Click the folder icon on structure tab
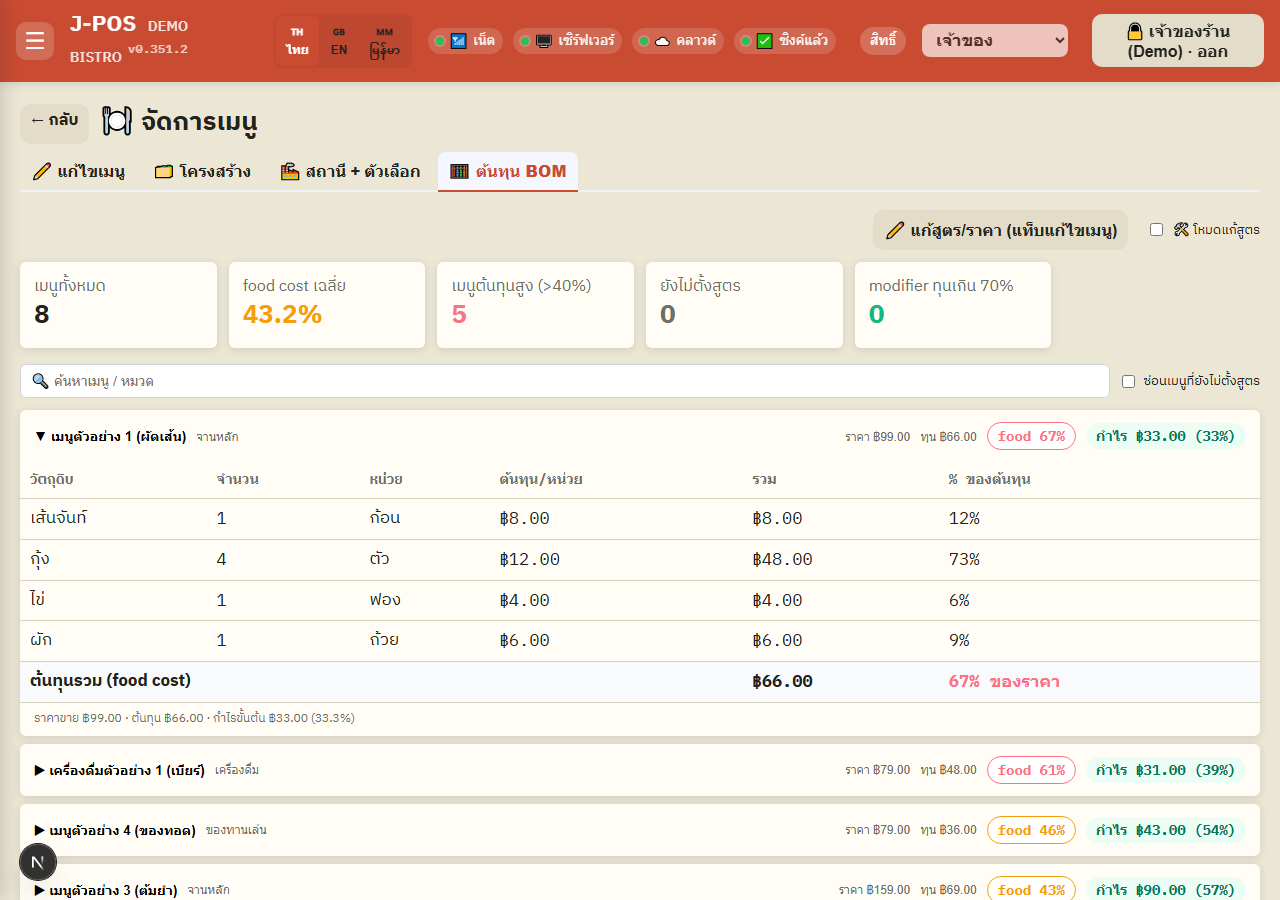 [x=164, y=172]
